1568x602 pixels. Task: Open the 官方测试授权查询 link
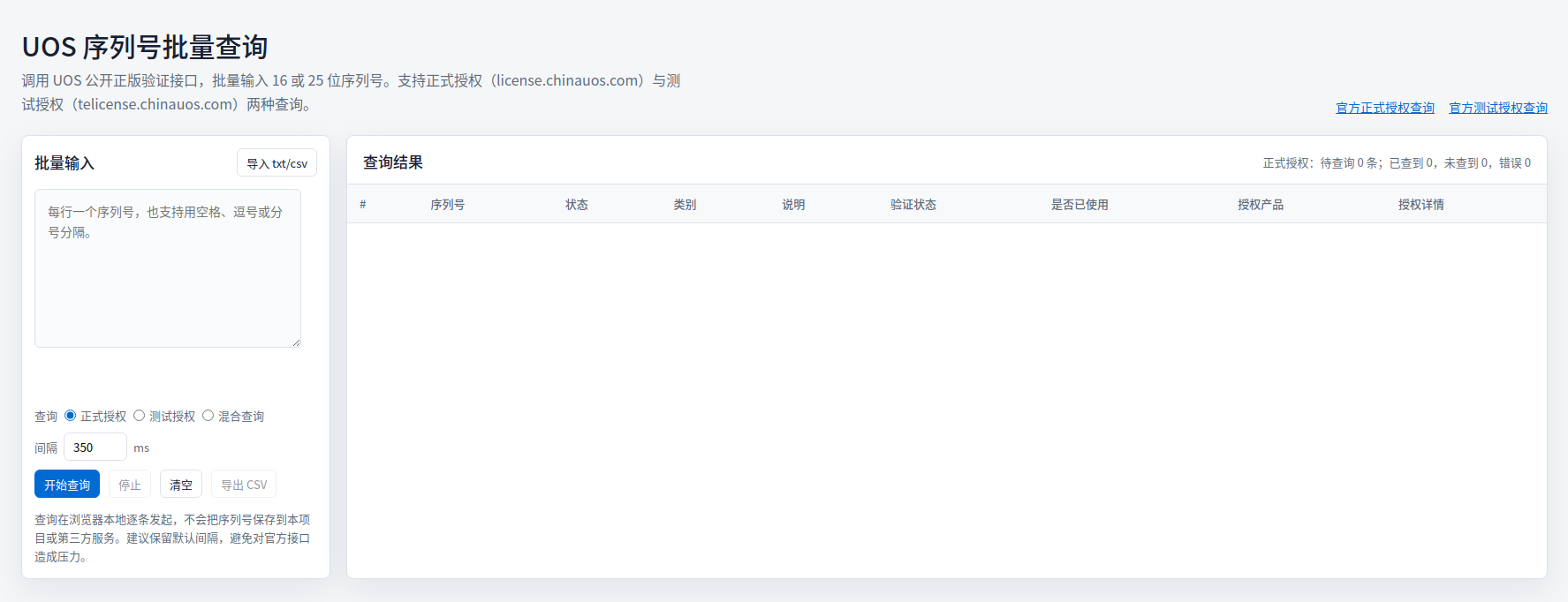click(x=1498, y=108)
